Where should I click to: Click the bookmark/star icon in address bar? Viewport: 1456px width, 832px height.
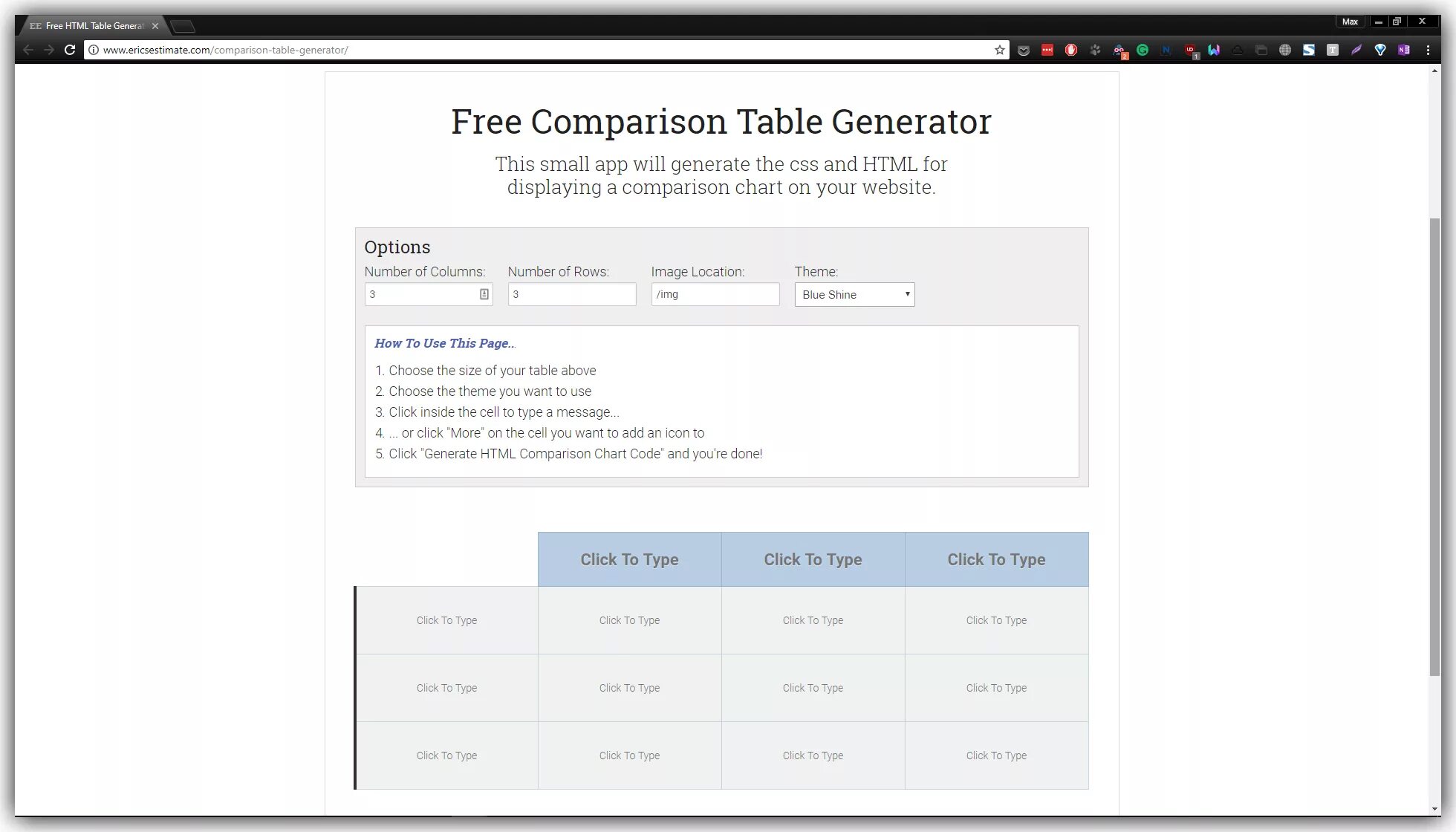(x=999, y=49)
